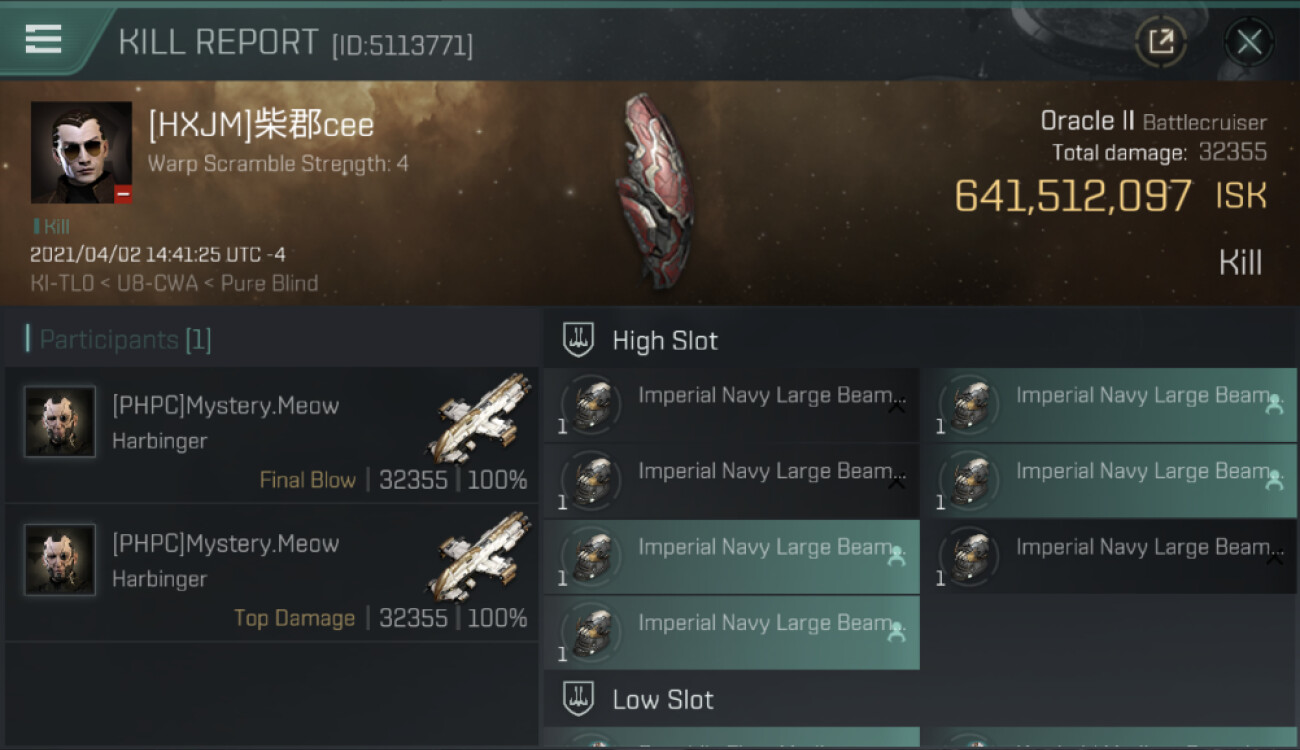Select first Imperial Navy Large Beam module, left column
The height and width of the screenshot is (750, 1300).
[x=732, y=405]
